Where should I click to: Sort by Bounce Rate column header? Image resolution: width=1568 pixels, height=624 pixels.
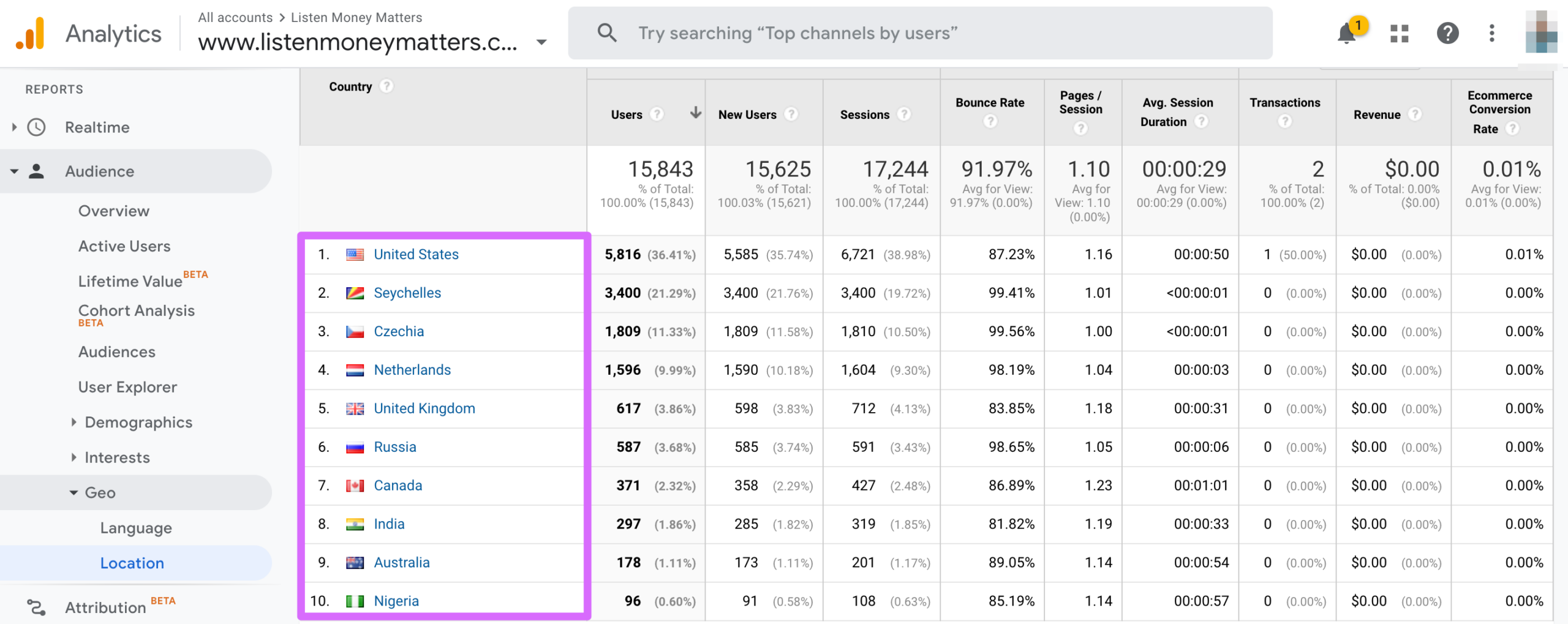tap(990, 103)
